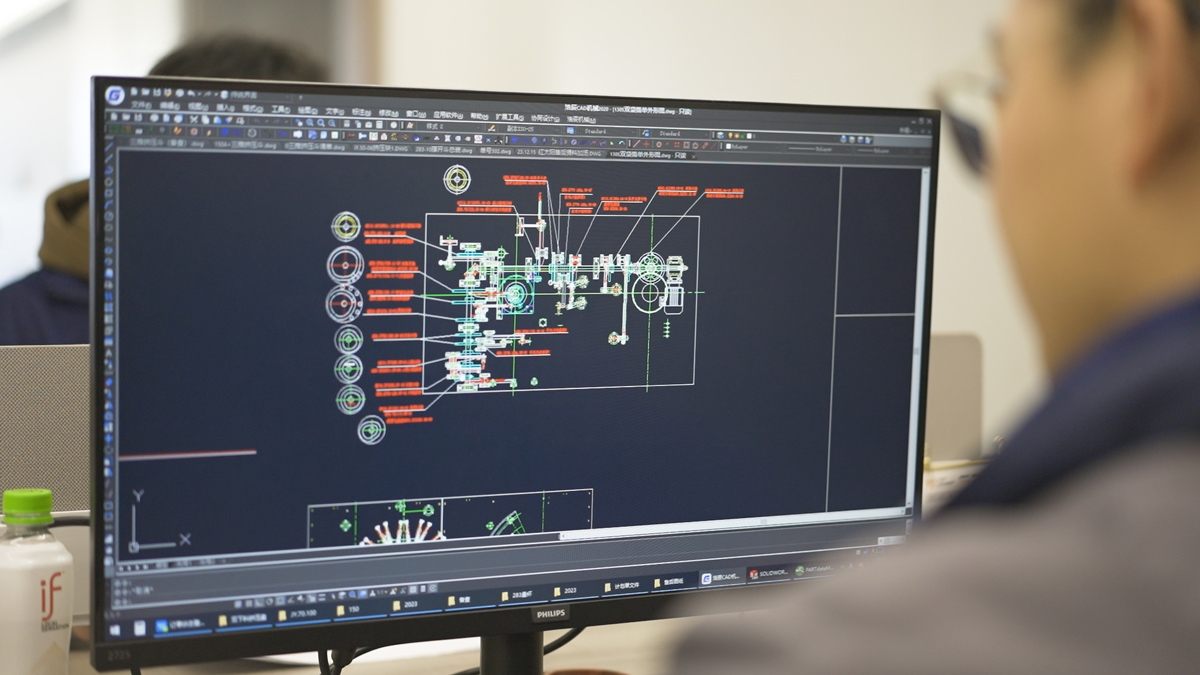Click the Windows Start button
Image resolution: width=1200 pixels, height=675 pixels.
114,629
